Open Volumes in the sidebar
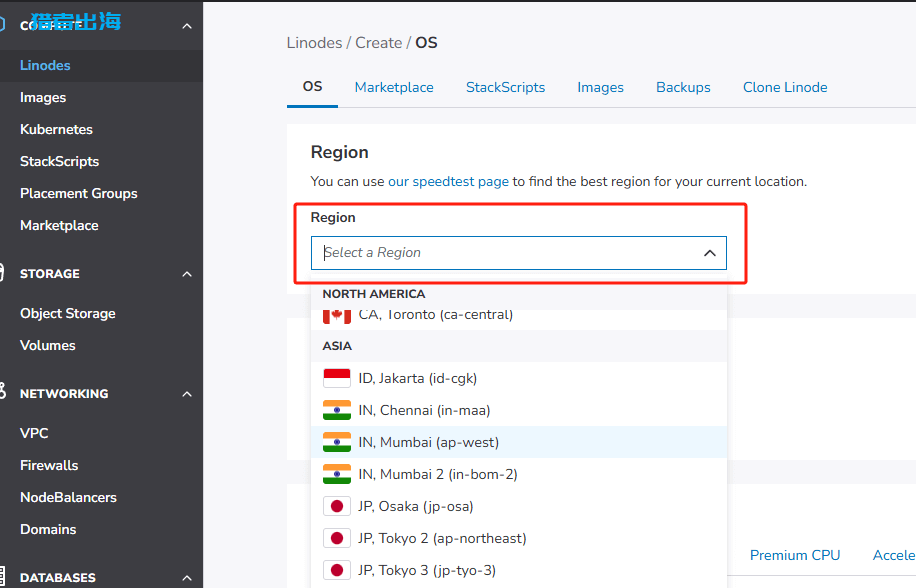This screenshot has height=588, width=916. coord(47,345)
